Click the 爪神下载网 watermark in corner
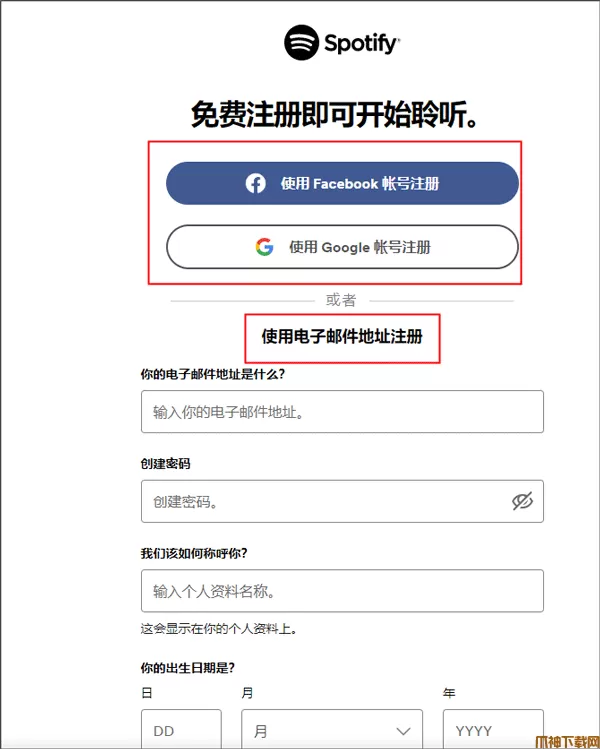This screenshot has width=600, height=749. point(567,742)
